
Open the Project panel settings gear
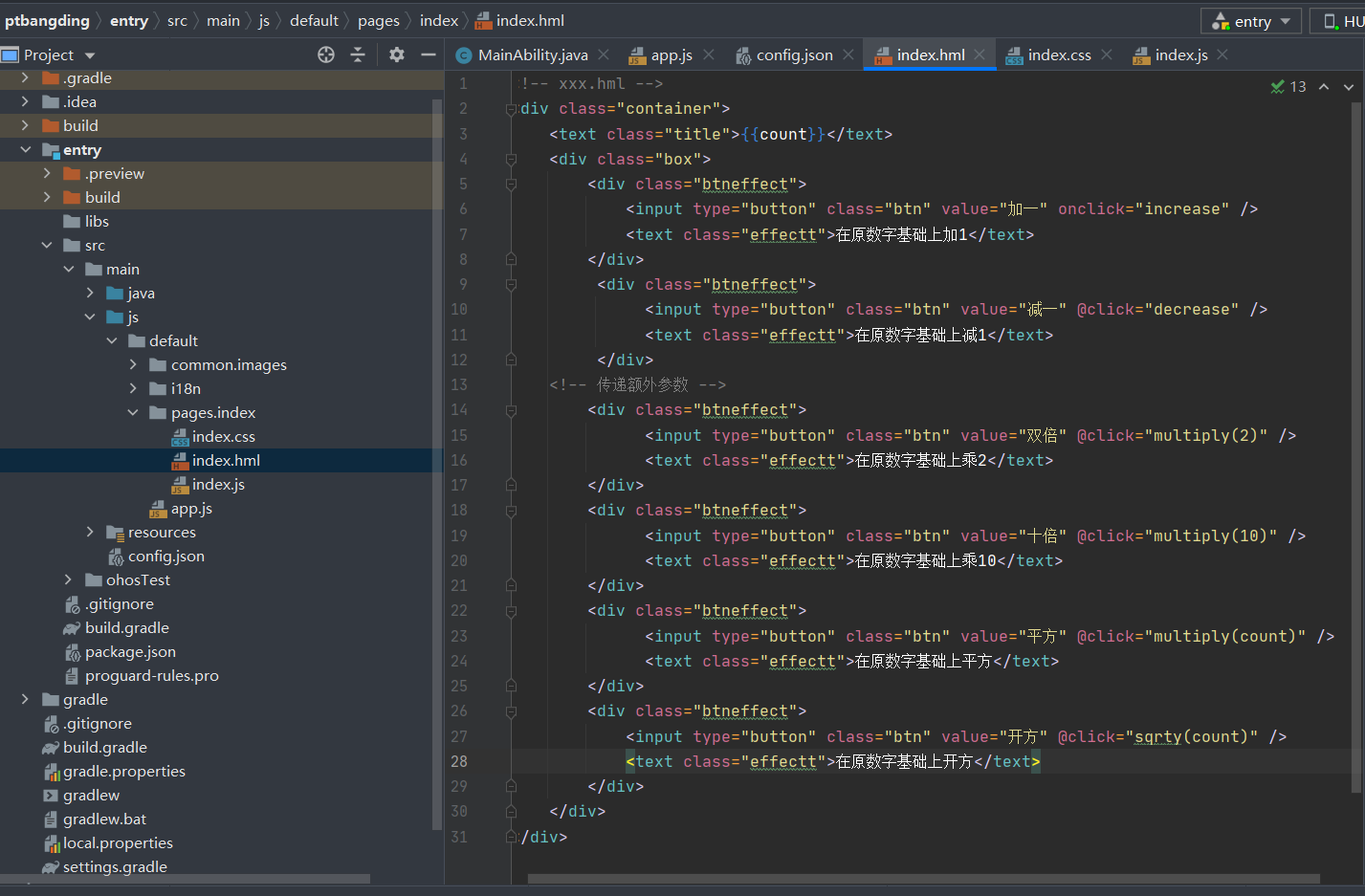(397, 55)
